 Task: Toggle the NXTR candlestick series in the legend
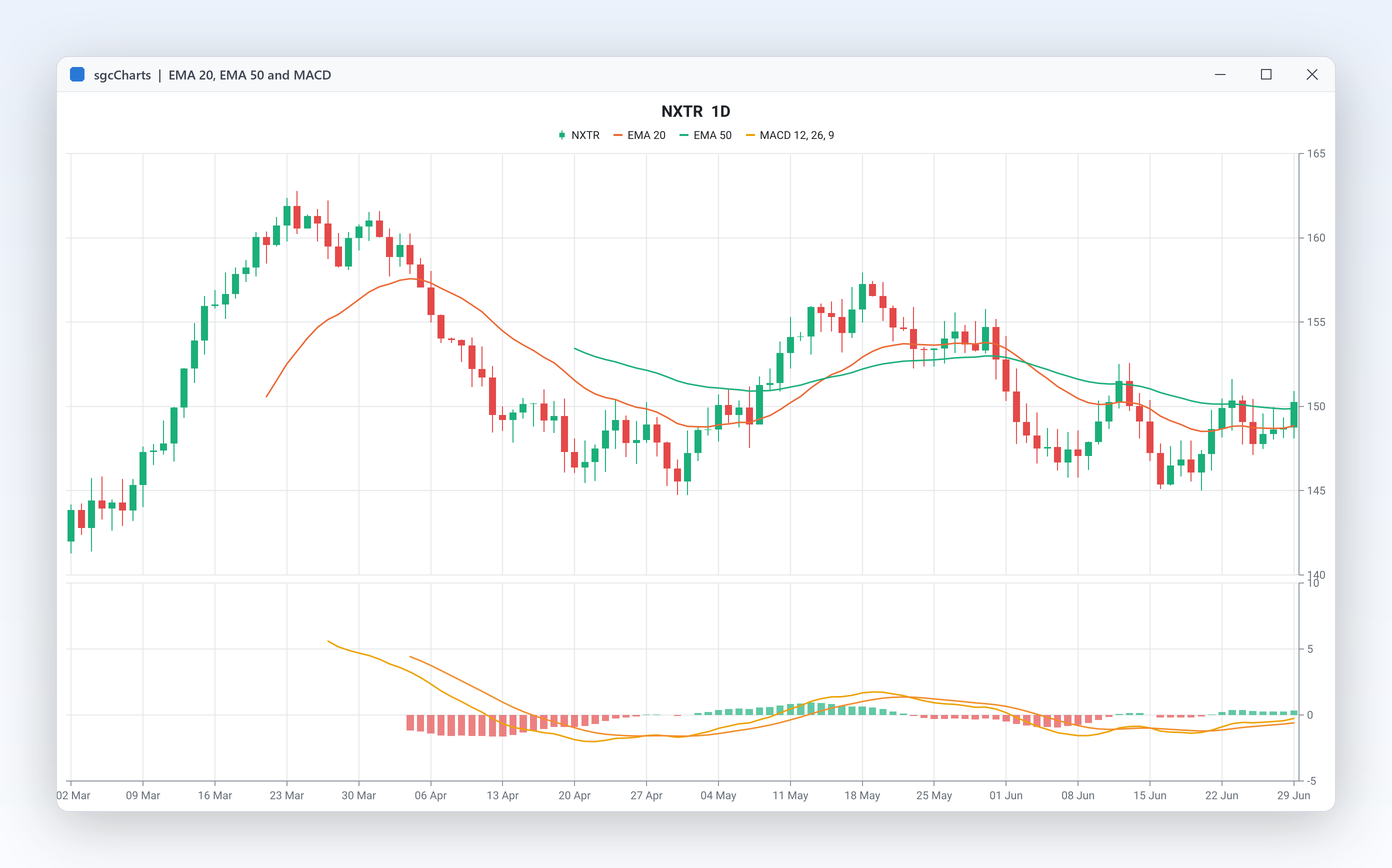579,135
